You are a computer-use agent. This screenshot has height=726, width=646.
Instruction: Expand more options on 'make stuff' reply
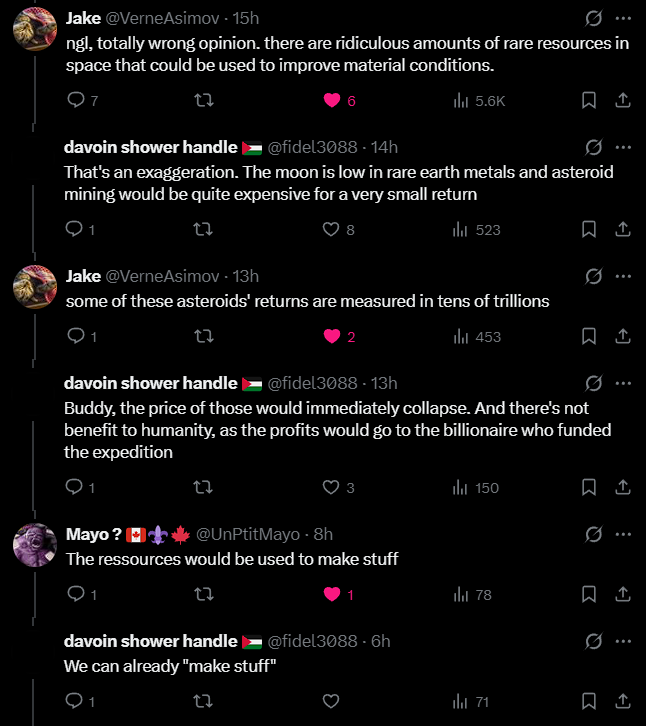(622, 641)
